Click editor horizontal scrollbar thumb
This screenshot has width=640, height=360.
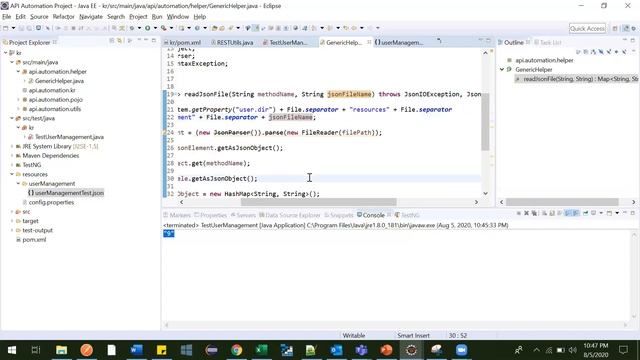[318, 202]
